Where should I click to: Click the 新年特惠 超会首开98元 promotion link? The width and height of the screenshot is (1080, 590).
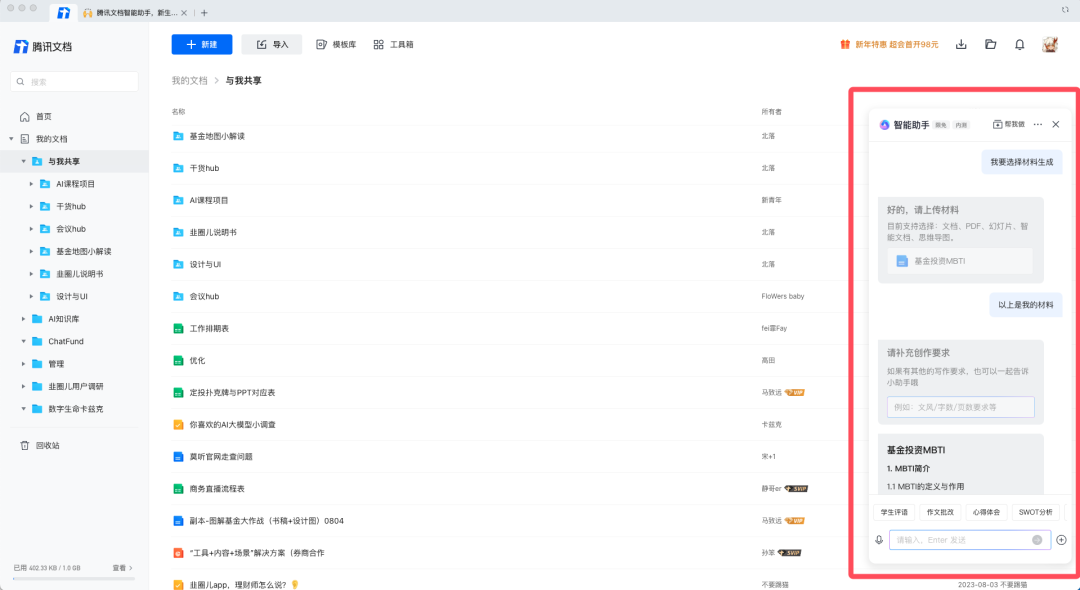click(897, 45)
